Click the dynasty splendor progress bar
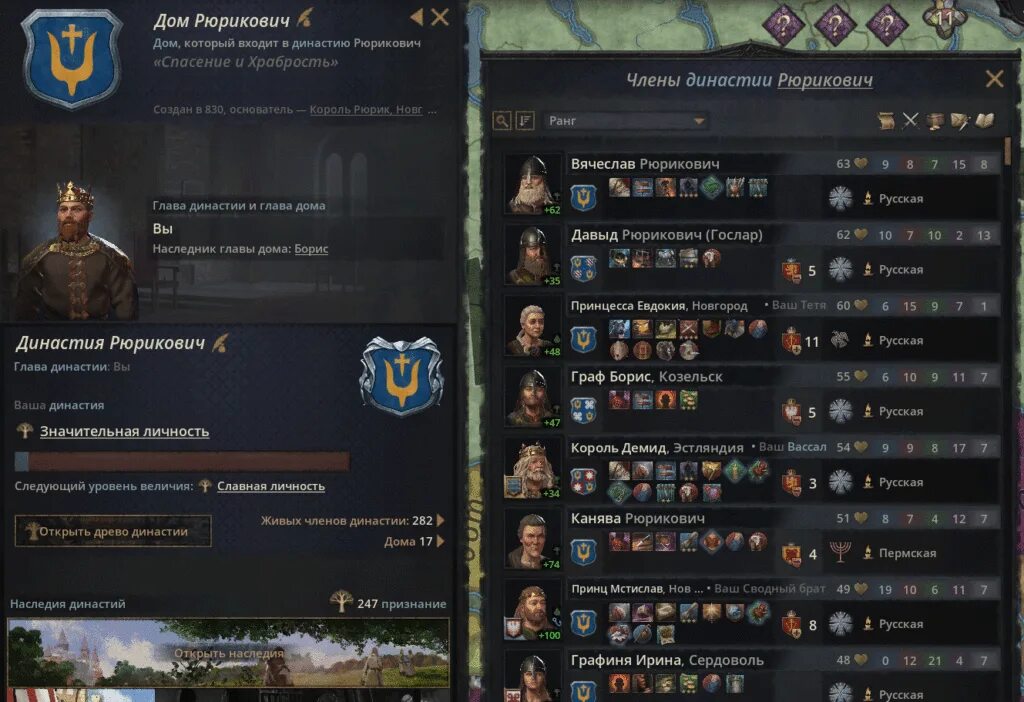The image size is (1024, 702). (x=182, y=461)
